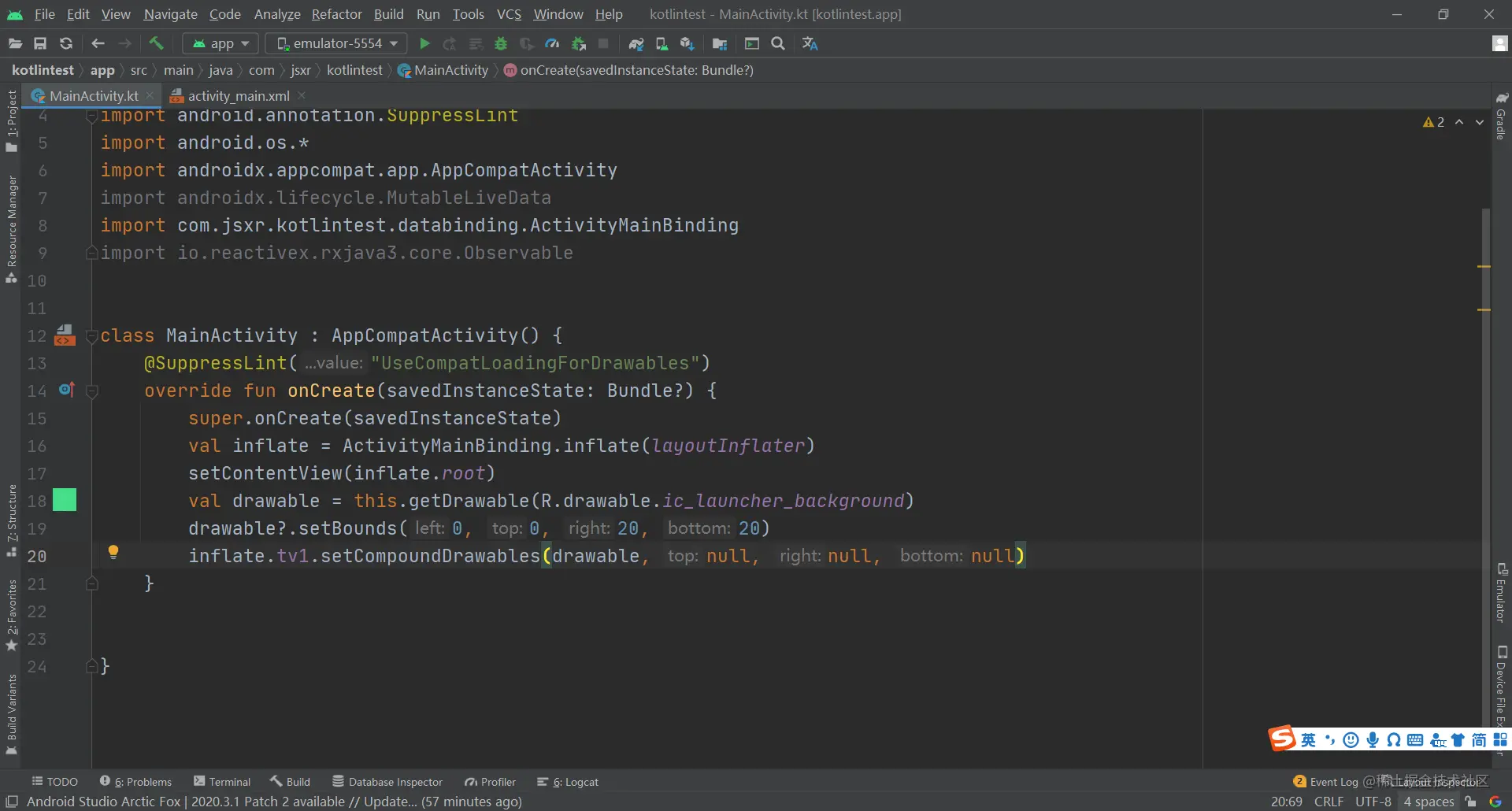Toggle the Build Variants side panel
1512x811 pixels.
[x=12, y=714]
